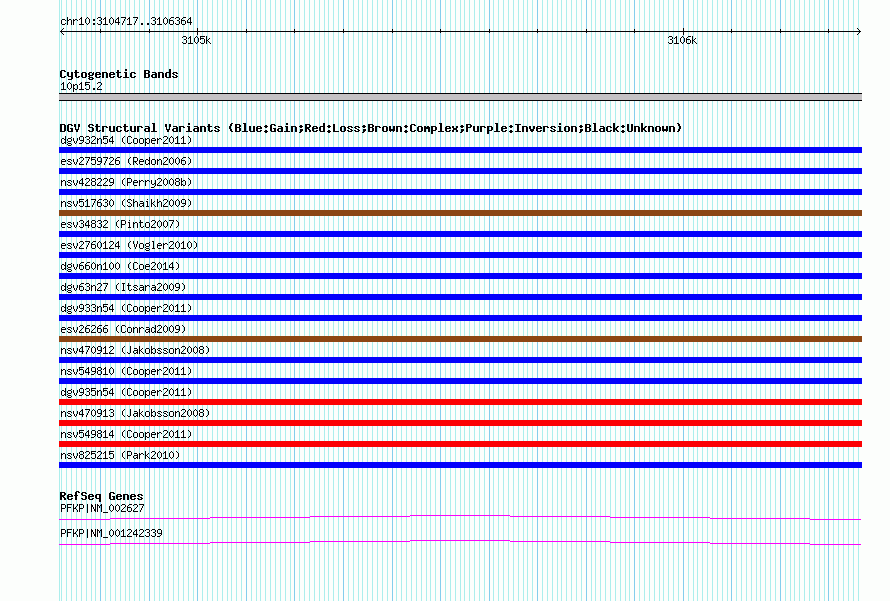
Task: Open variant dgv933n54 (Cooper2011) label
Action: [x=126, y=308]
